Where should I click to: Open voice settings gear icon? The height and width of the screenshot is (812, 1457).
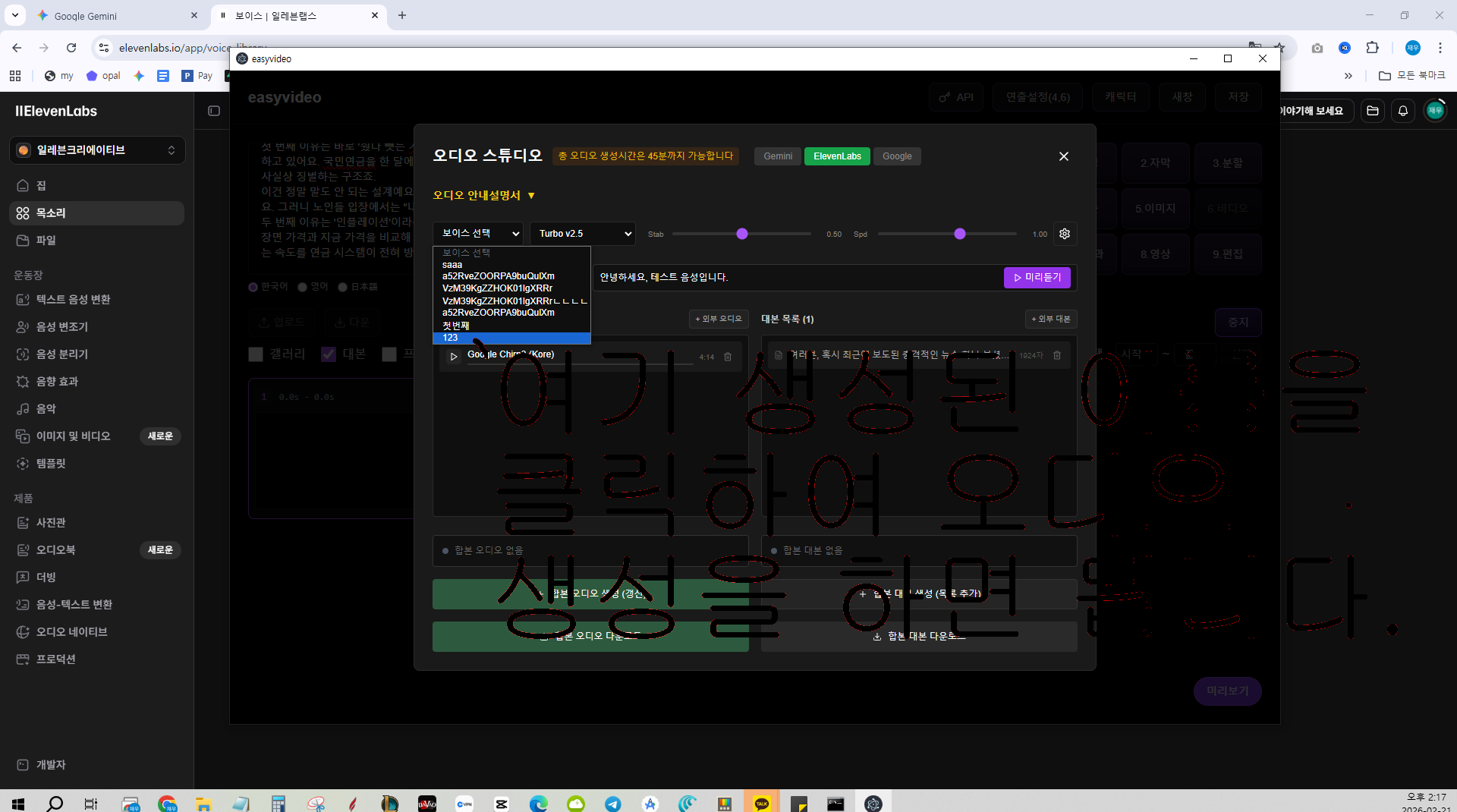[x=1065, y=234]
